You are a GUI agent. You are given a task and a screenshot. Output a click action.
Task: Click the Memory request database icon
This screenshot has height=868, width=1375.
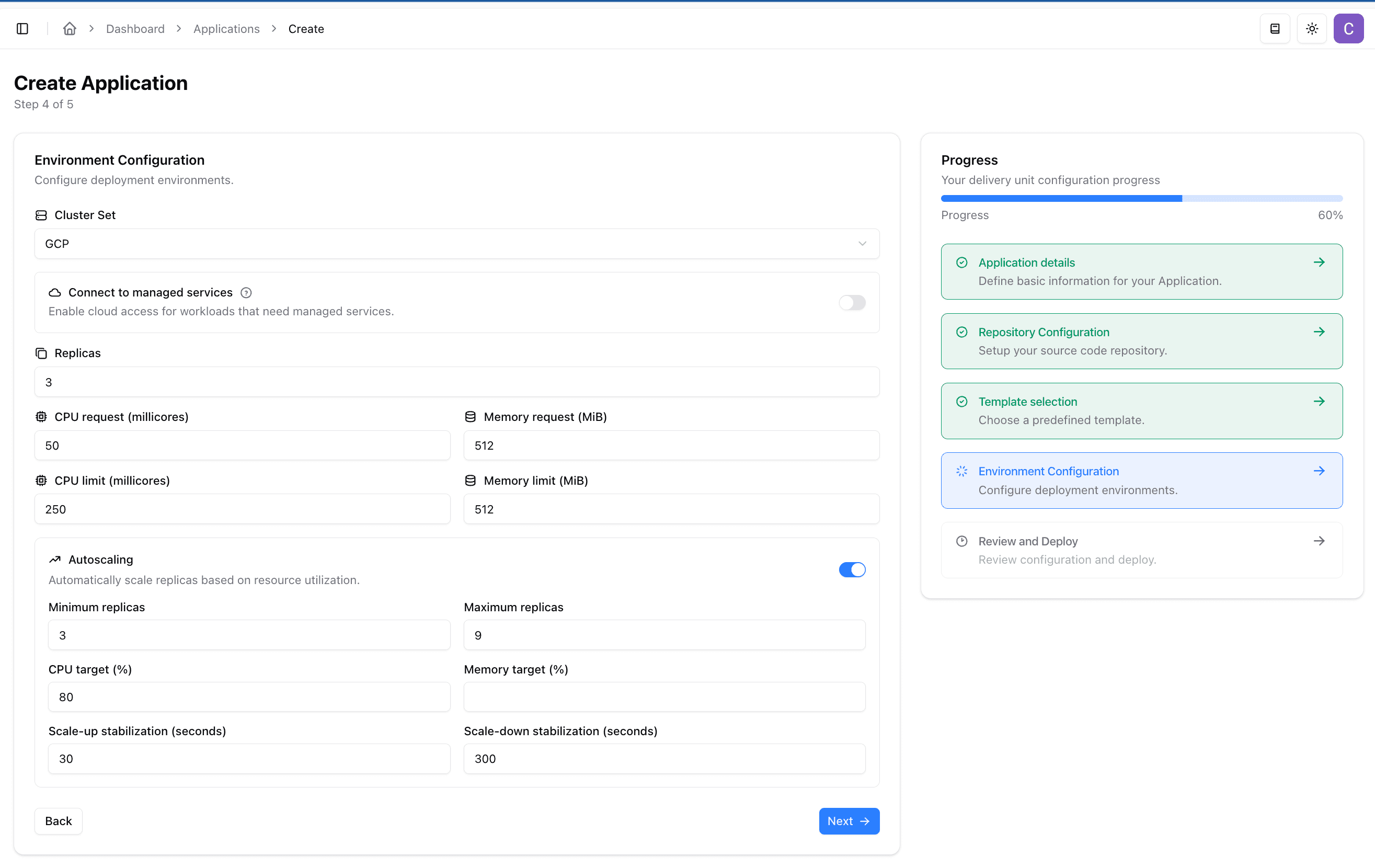click(x=471, y=417)
